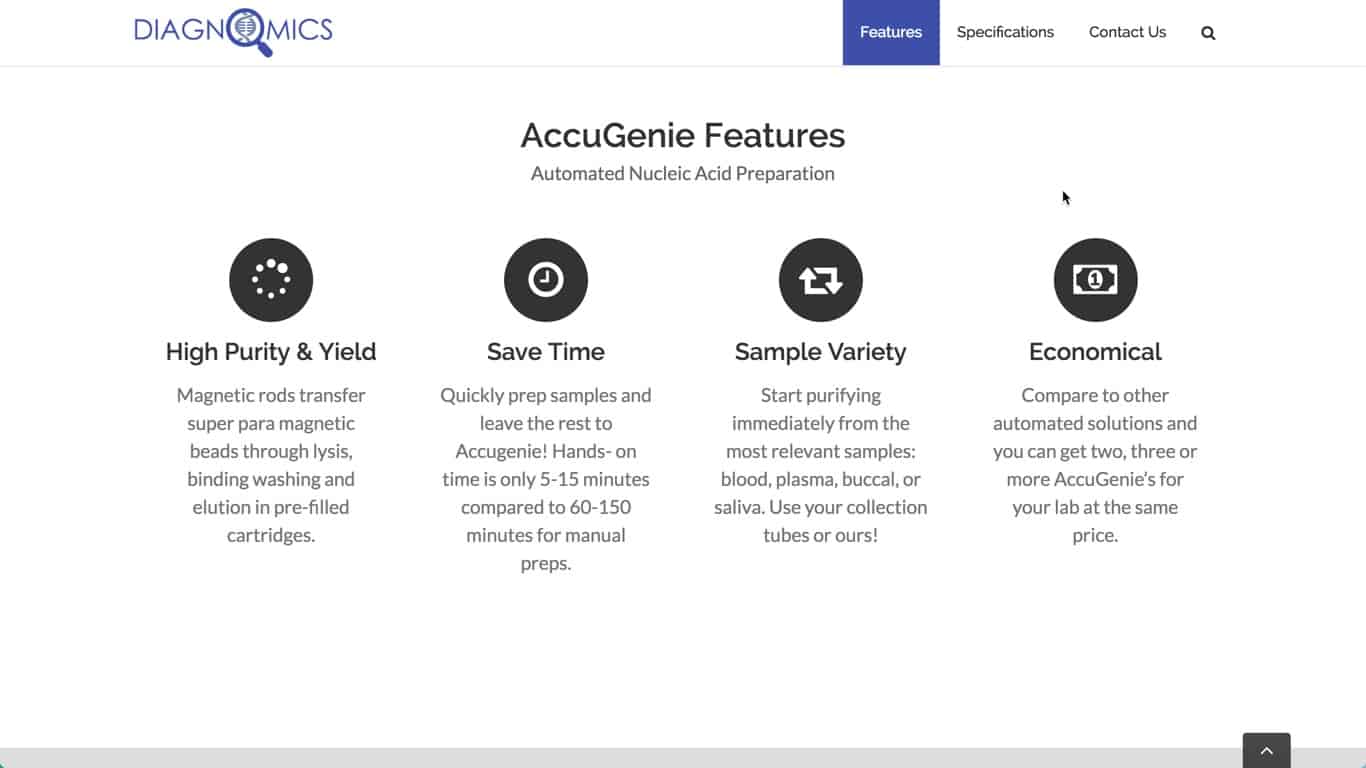The height and width of the screenshot is (768, 1366).
Task: Click the High Purity & Yield title
Action: [271, 352]
